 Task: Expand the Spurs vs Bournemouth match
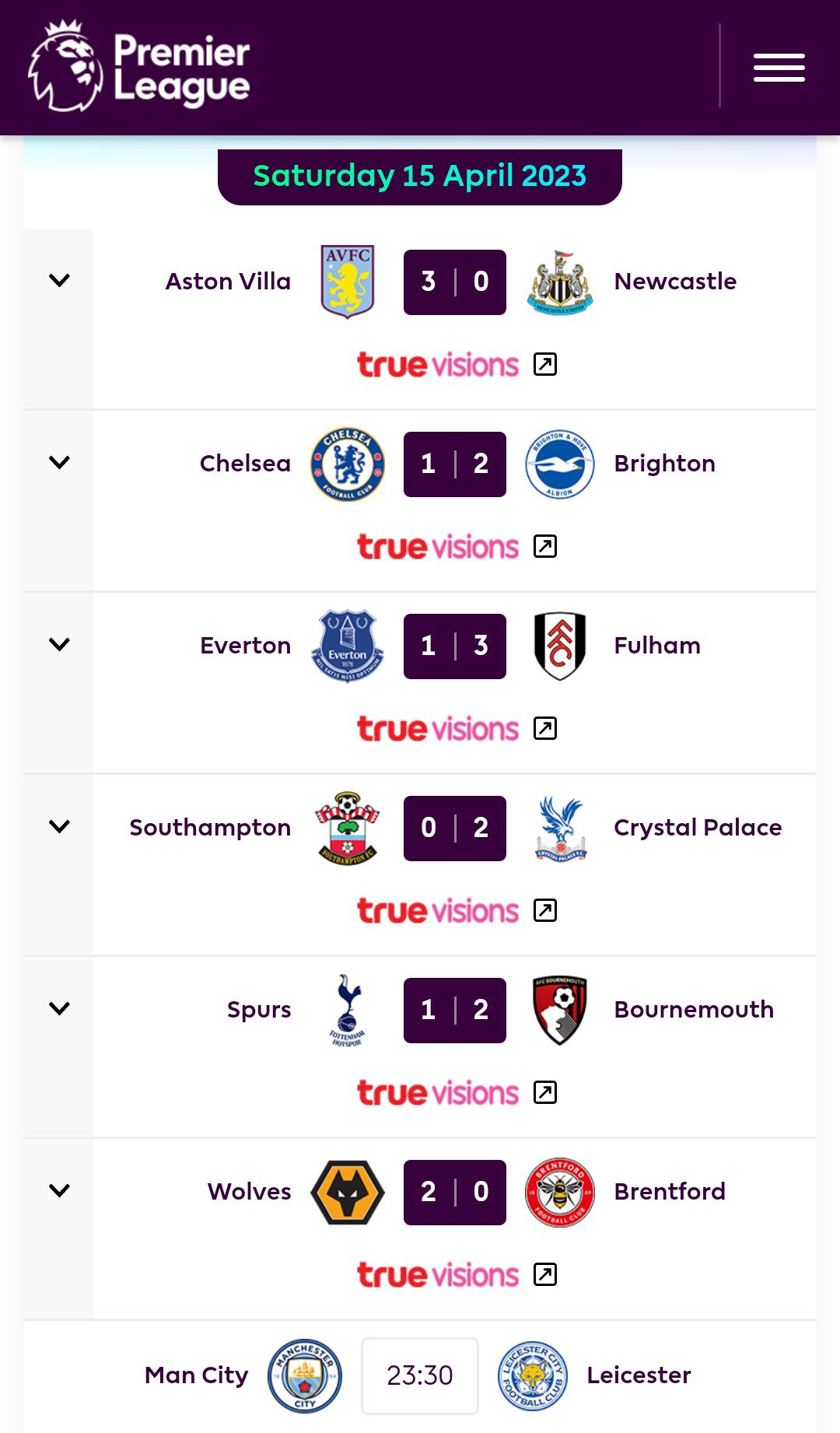(x=59, y=1009)
